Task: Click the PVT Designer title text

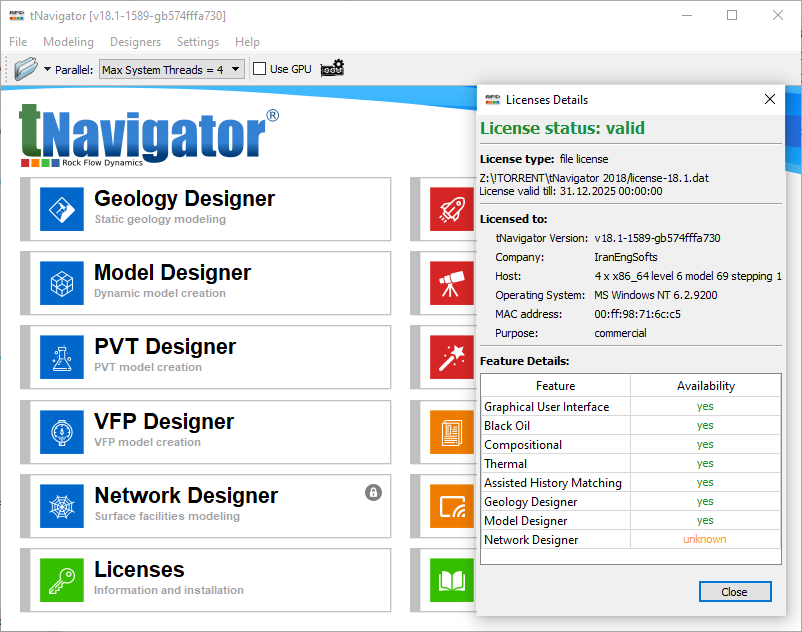Action: [165, 347]
